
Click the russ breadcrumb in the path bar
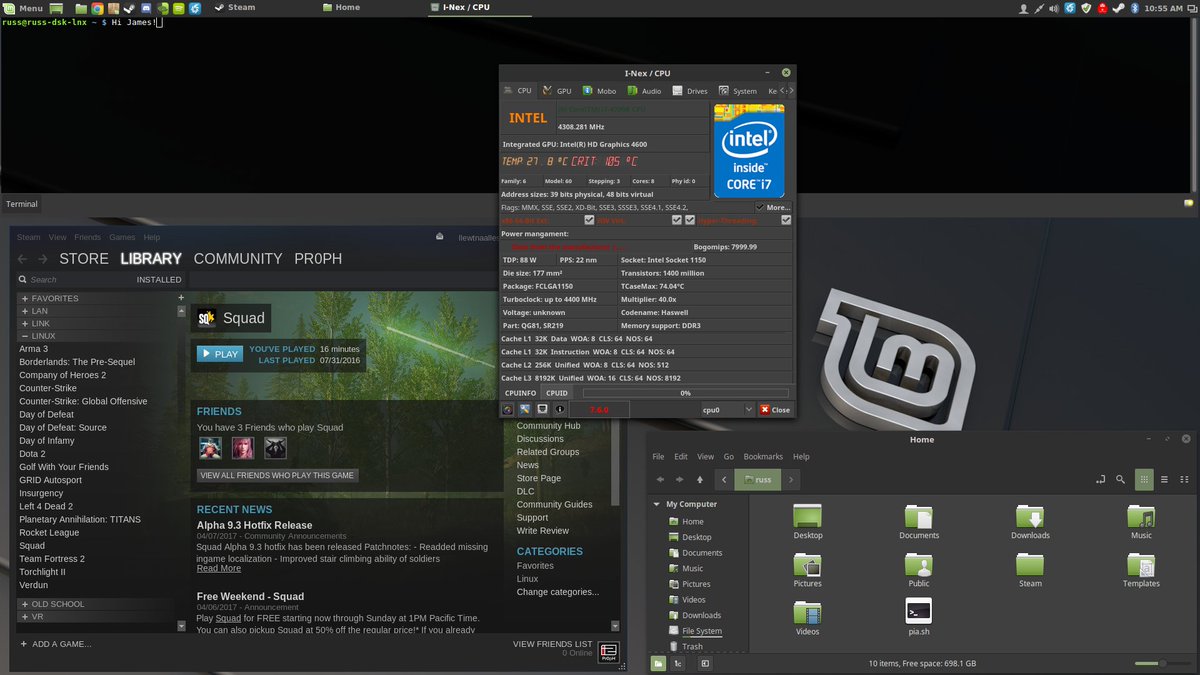tap(756, 480)
